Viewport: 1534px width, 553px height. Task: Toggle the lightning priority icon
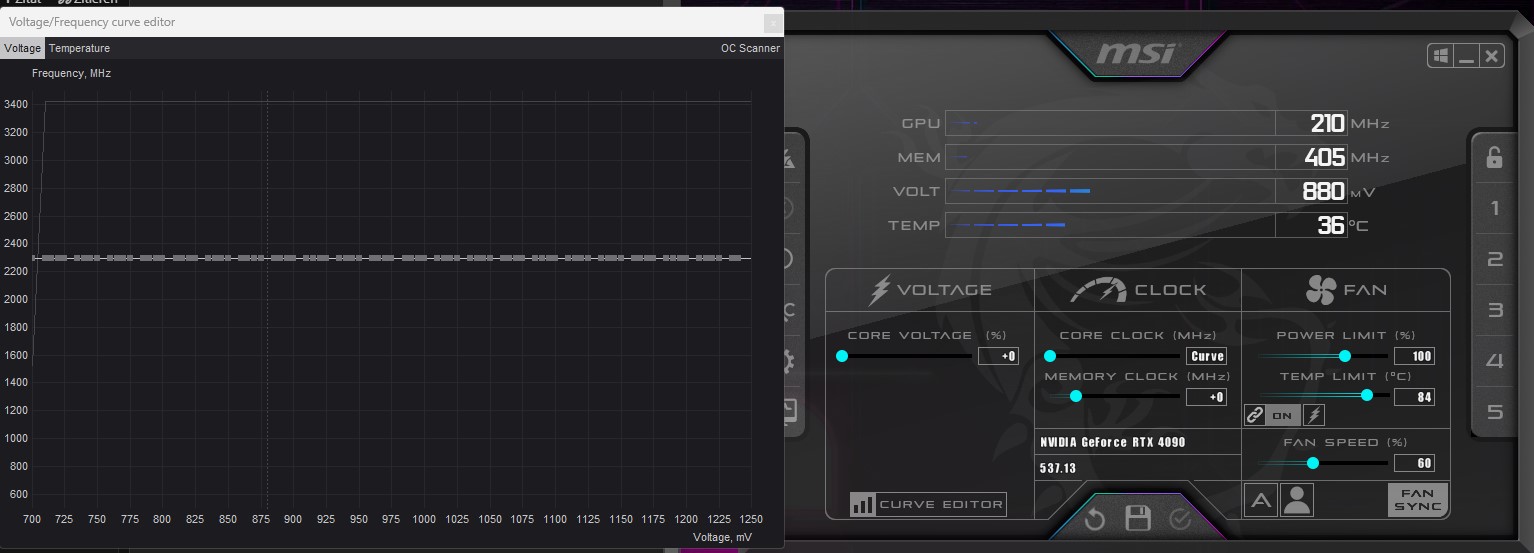pyautogui.click(x=1314, y=415)
